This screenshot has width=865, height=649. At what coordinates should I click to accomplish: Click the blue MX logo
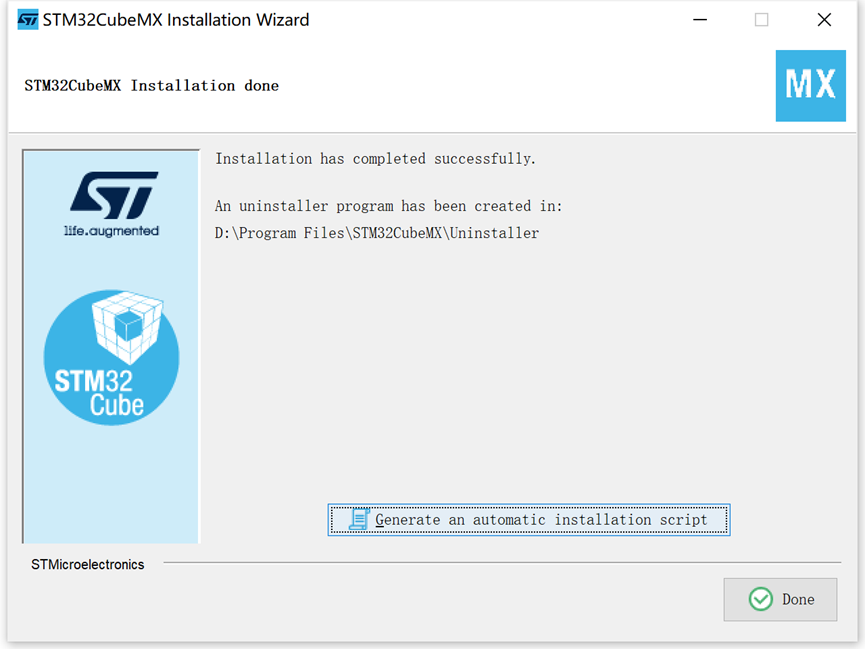810,86
